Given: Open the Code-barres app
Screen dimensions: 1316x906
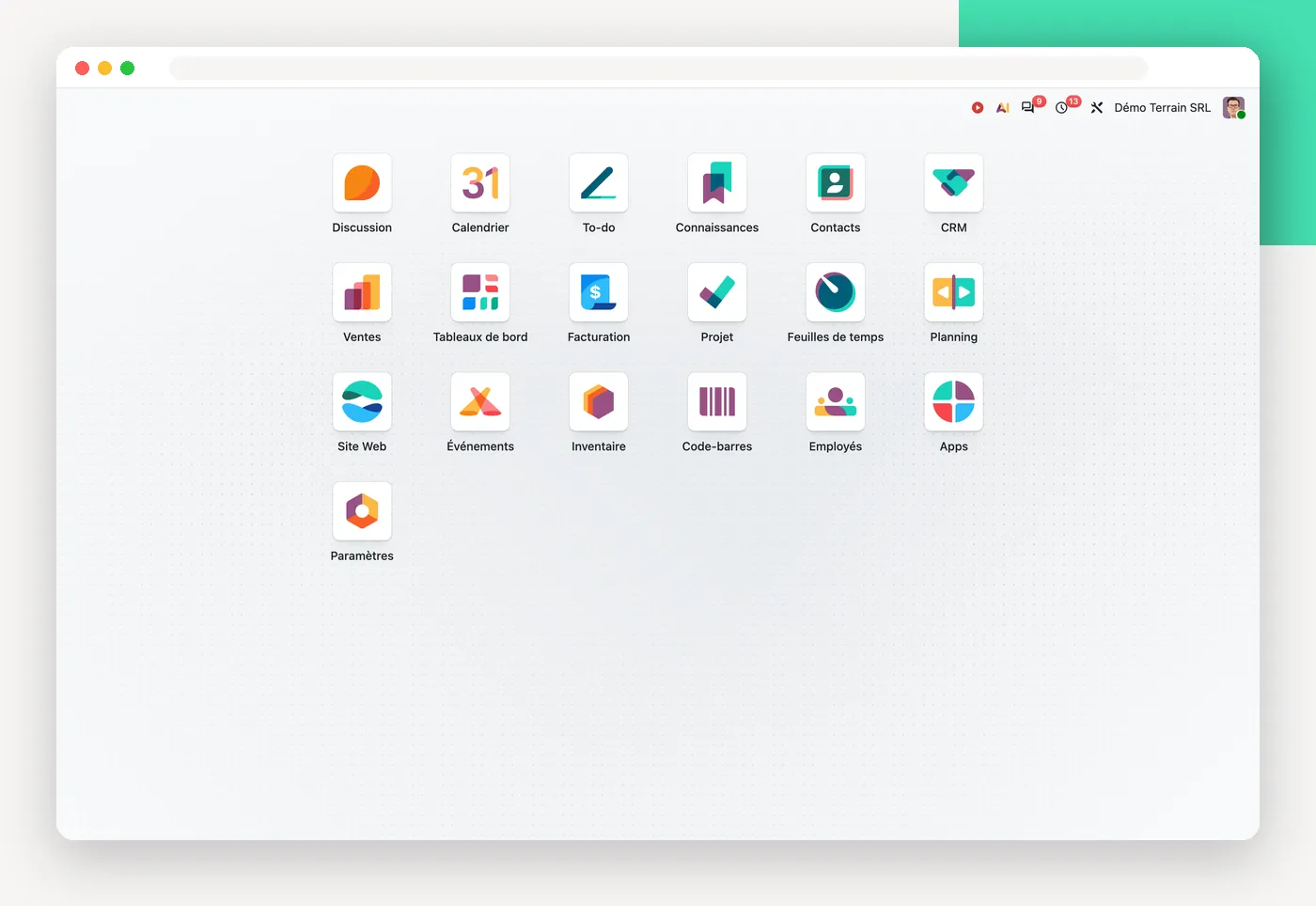Looking at the screenshot, I should [717, 402].
